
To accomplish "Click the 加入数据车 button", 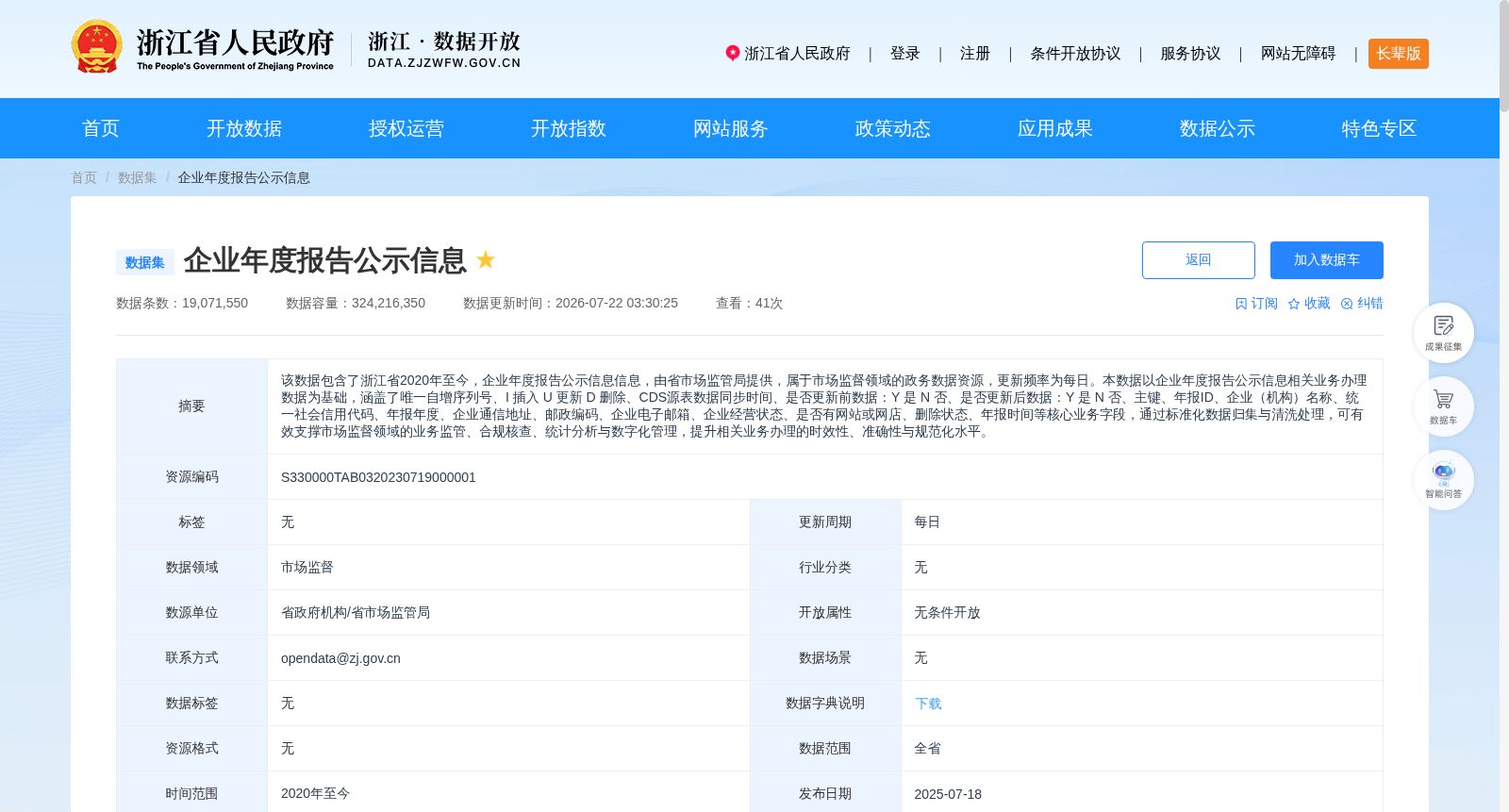I will [1327, 260].
